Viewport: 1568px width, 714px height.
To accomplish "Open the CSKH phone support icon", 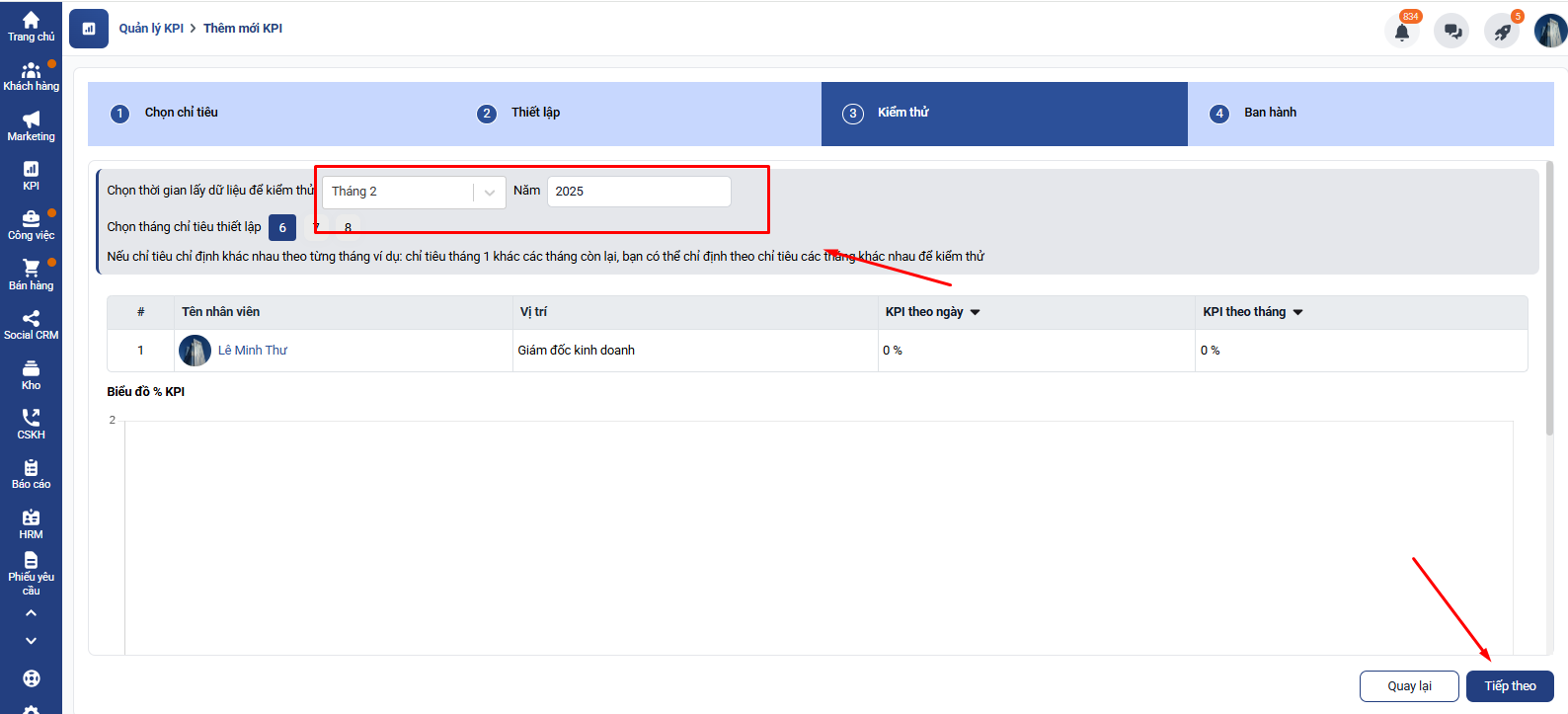I will pos(31,424).
